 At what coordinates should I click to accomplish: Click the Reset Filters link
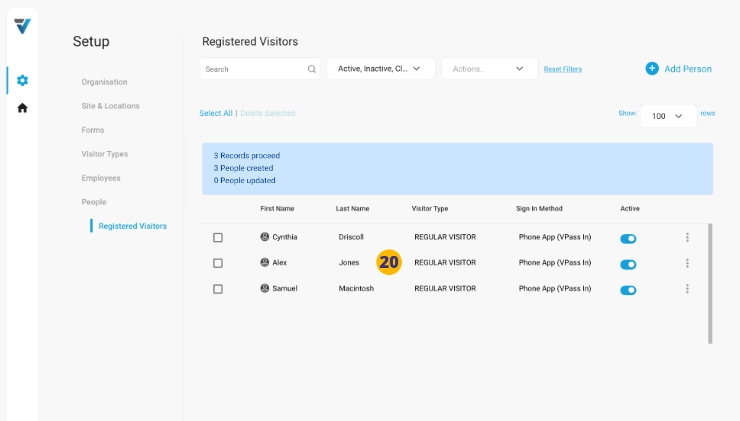pos(562,69)
